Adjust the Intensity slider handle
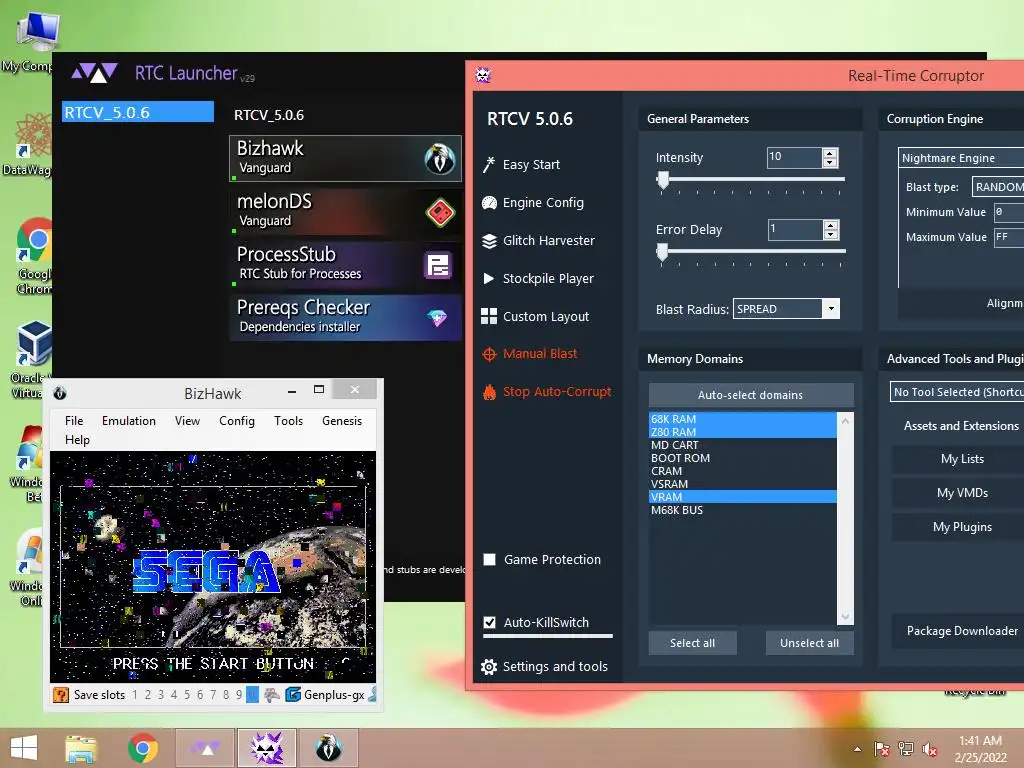 coord(663,180)
